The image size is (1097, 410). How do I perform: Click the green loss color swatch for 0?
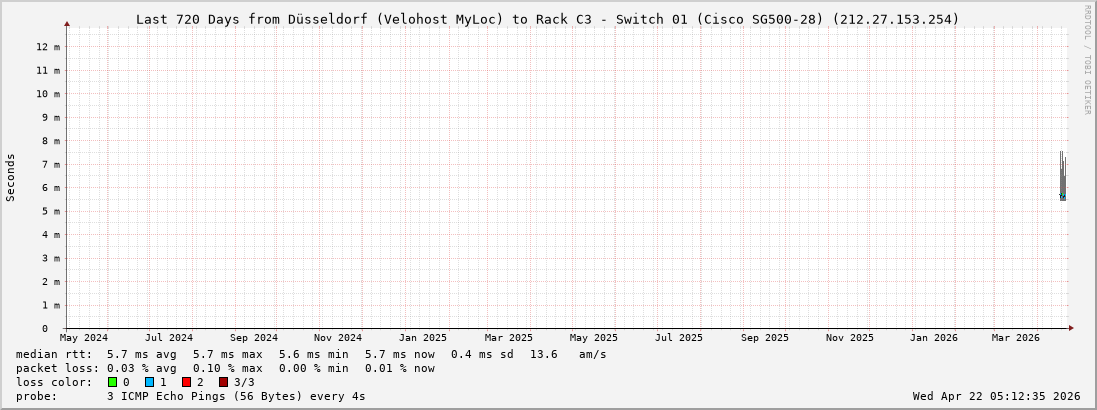[x=113, y=382]
